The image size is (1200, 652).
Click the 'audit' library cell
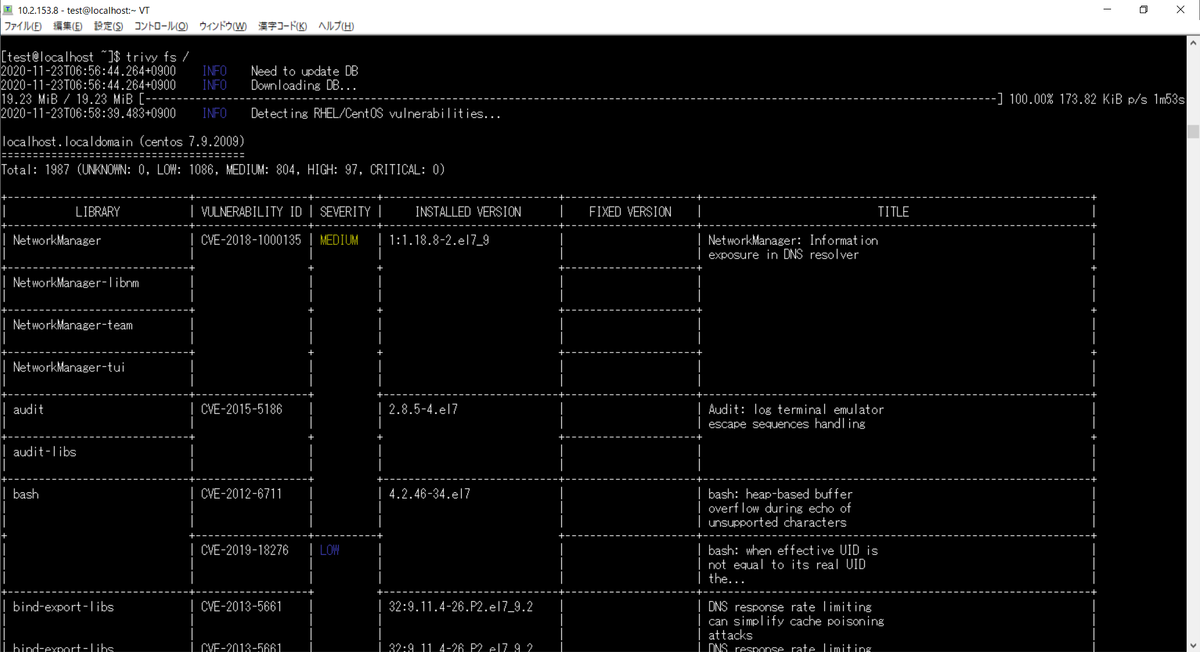click(28, 409)
